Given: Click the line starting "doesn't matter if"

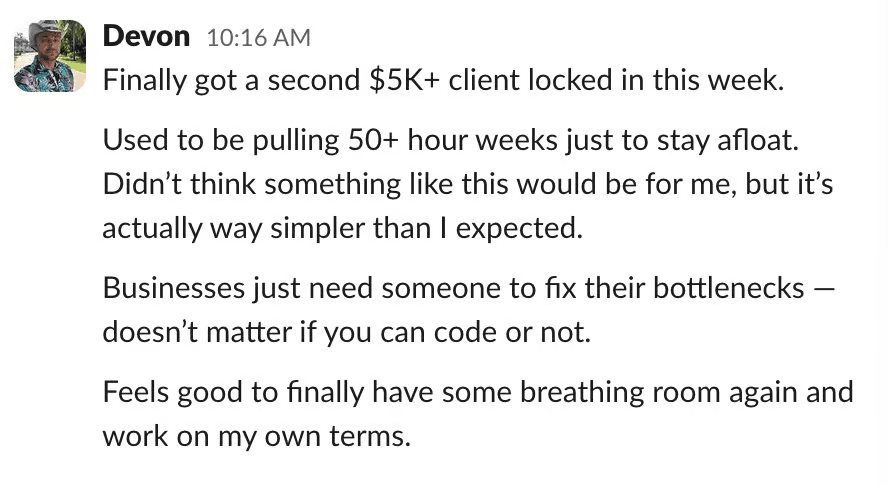Looking at the screenshot, I should pos(347,332).
